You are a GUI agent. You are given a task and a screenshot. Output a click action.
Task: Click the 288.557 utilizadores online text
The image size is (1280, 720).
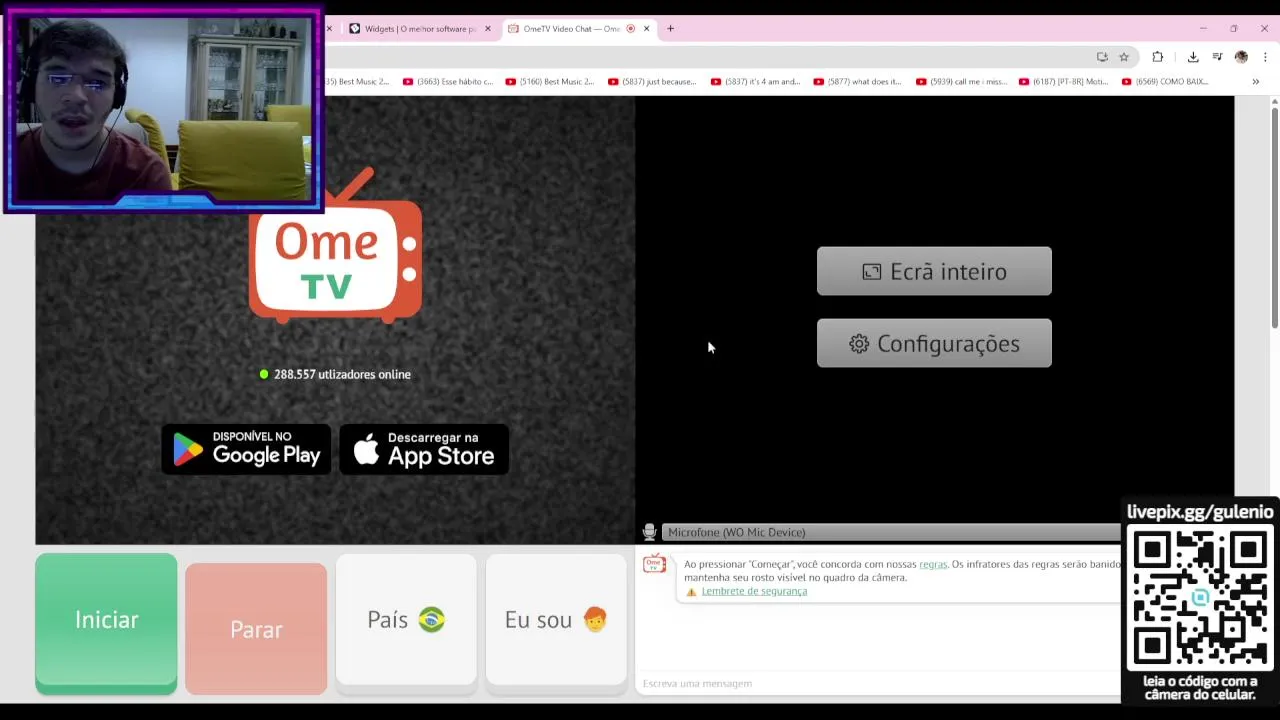(342, 374)
